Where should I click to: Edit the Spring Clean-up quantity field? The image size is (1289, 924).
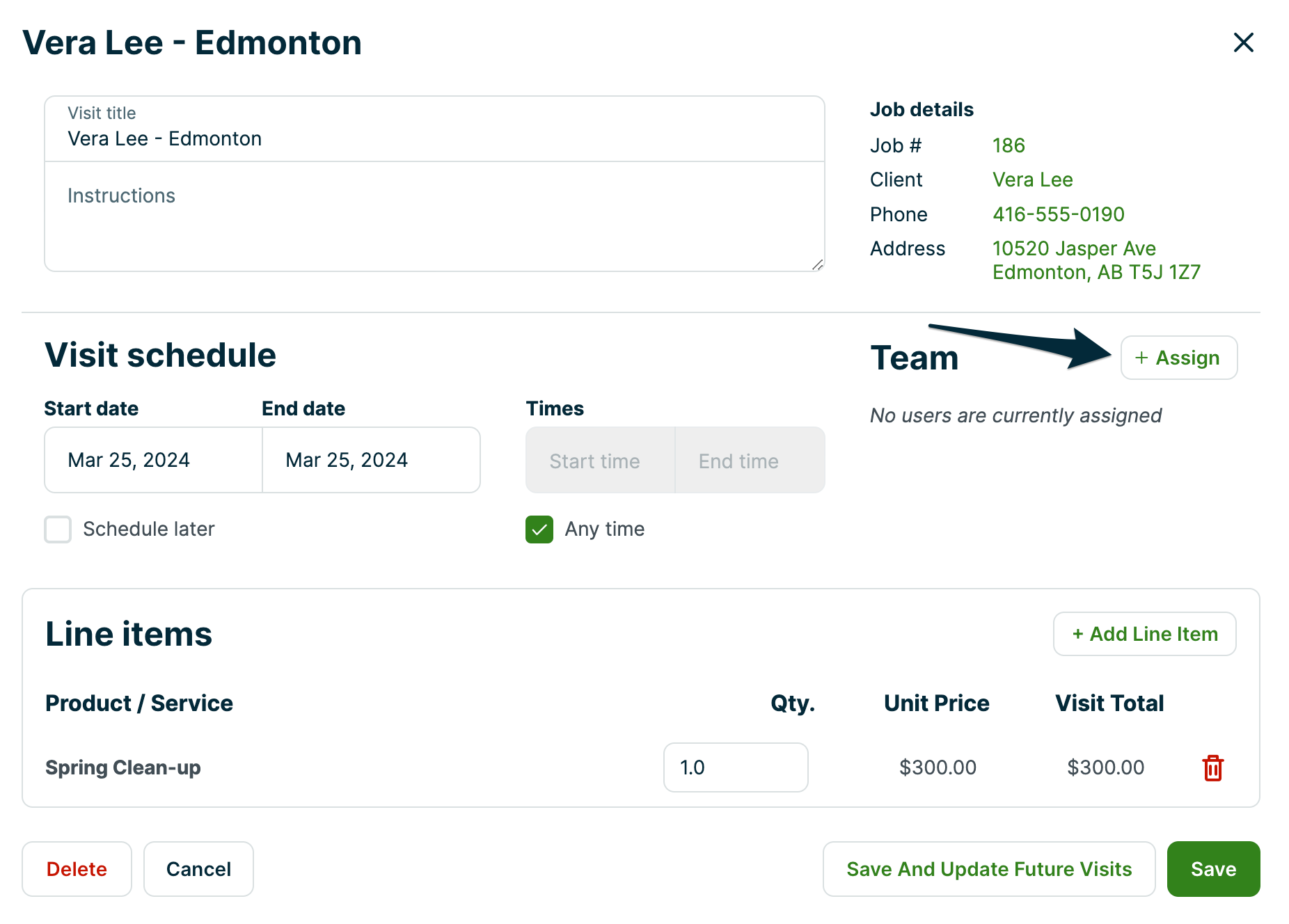pyautogui.click(x=735, y=767)
